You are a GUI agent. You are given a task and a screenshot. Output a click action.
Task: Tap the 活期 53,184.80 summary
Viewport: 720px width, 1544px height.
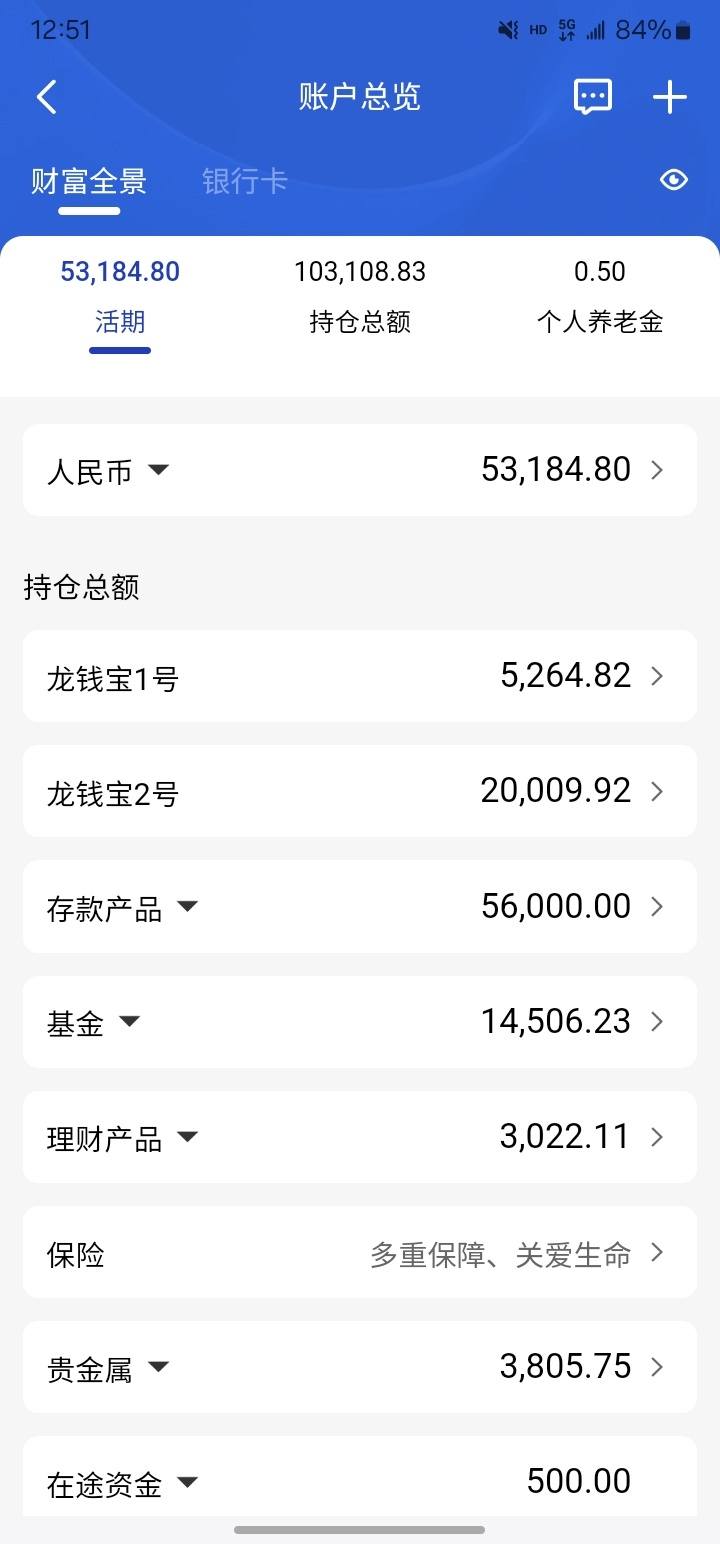[x=120, y=297]
